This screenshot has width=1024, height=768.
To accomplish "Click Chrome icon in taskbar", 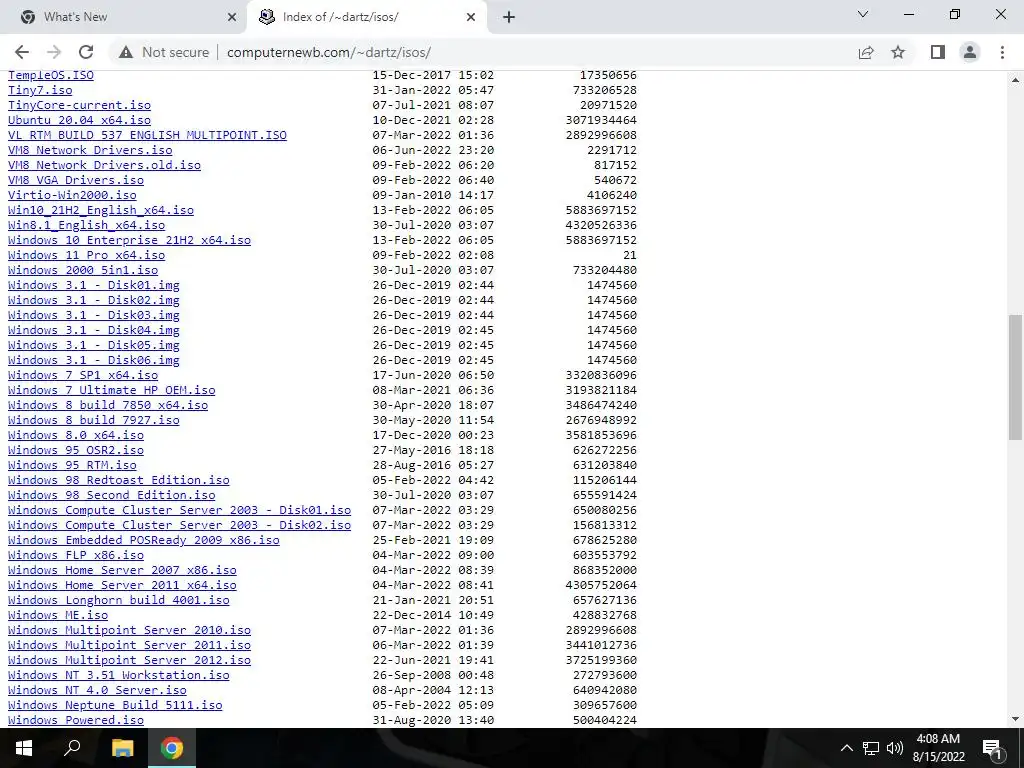I will (x=172, y=748).
